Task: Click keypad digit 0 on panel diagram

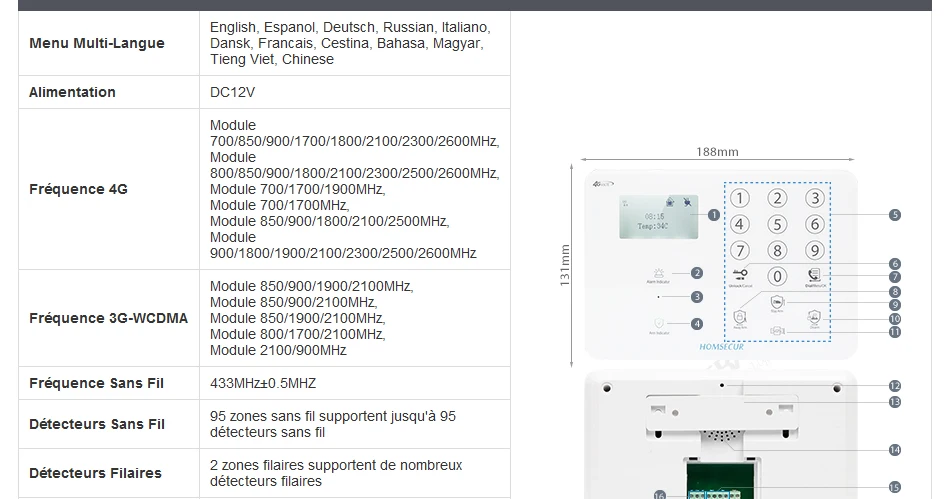Action: tap(777, 277)
